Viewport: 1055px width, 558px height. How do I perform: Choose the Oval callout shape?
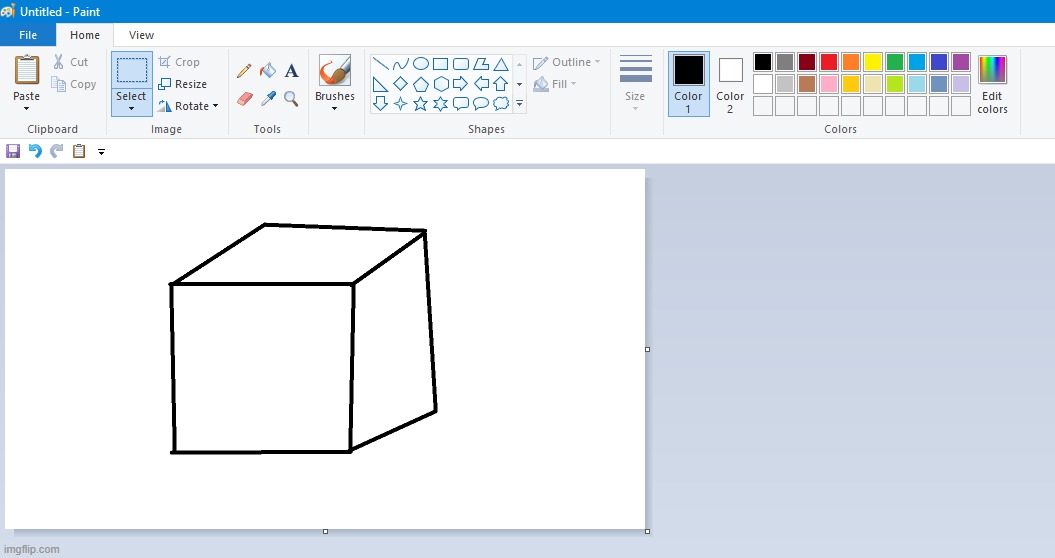pos(481,104)
